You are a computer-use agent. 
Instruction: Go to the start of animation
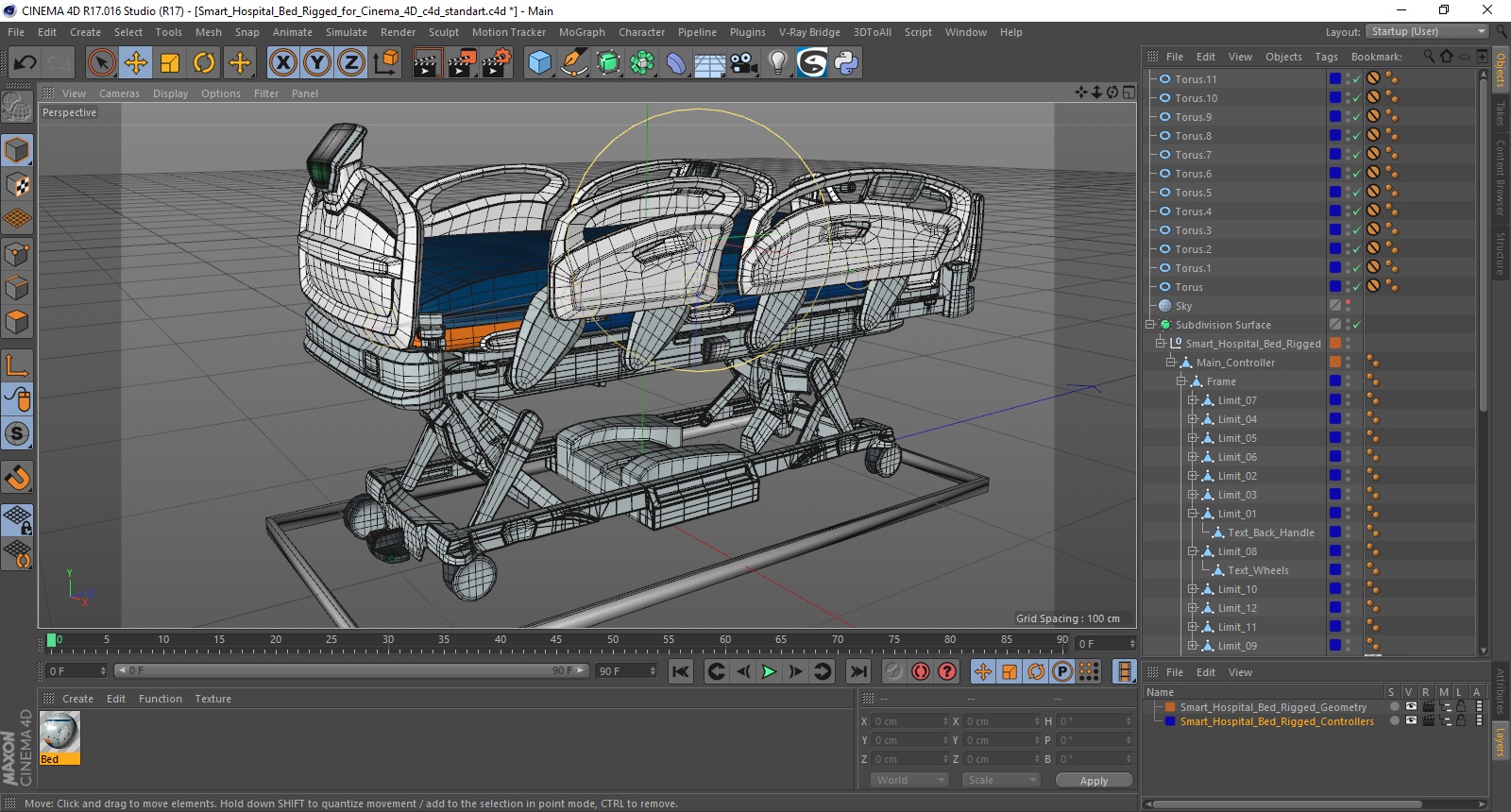point(680,671)
